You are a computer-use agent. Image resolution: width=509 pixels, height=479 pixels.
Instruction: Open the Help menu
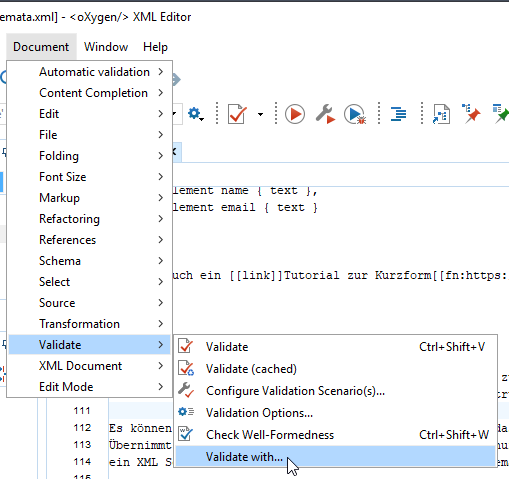coord(155,47)
